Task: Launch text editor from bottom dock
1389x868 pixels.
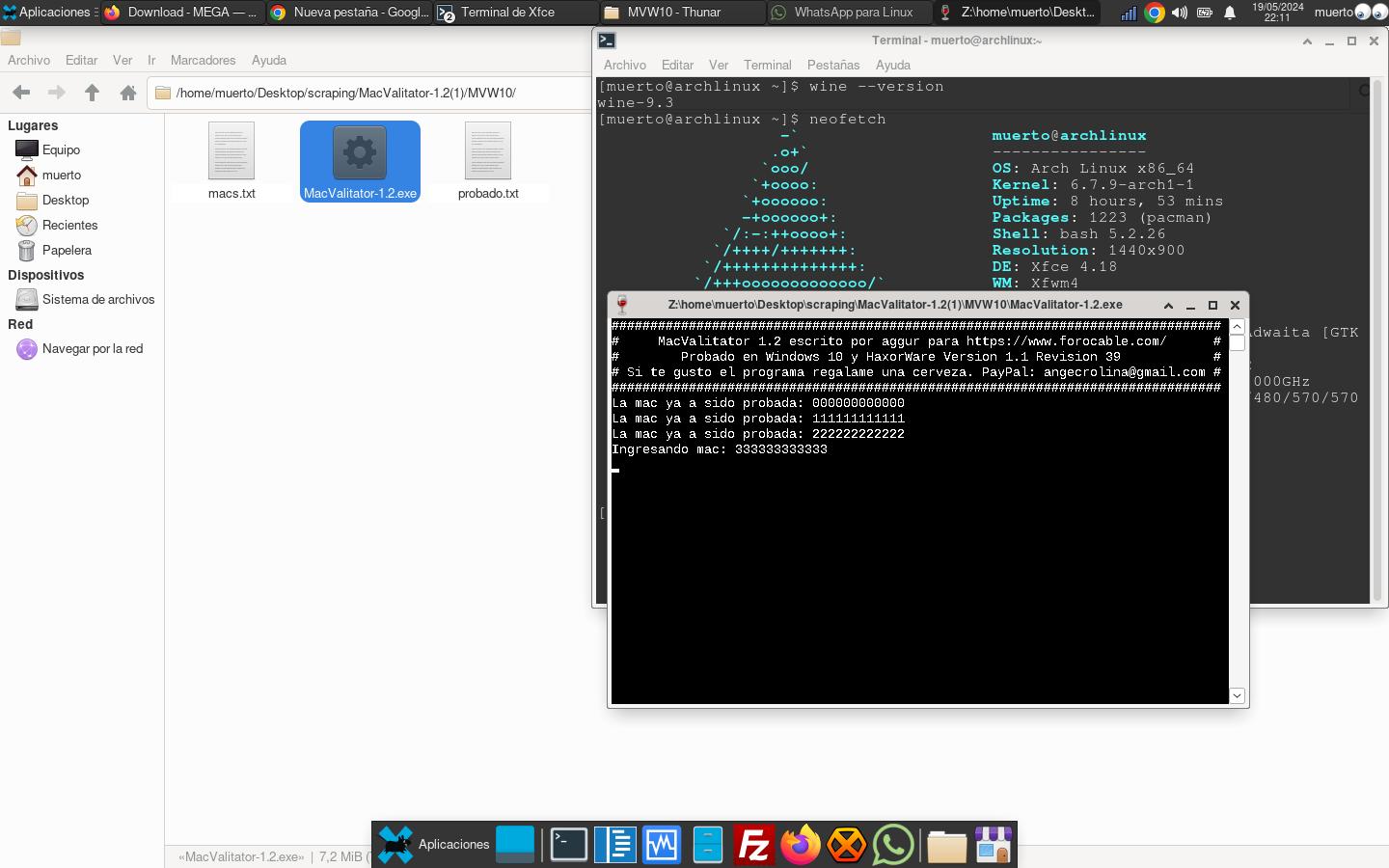Action: click(x=615, y=845)
